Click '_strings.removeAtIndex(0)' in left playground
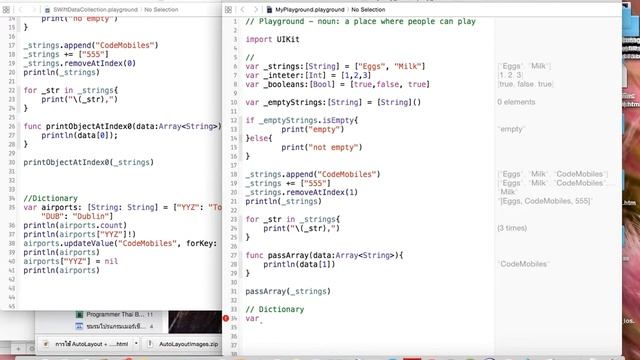The image size is (640, 360). 80,63
